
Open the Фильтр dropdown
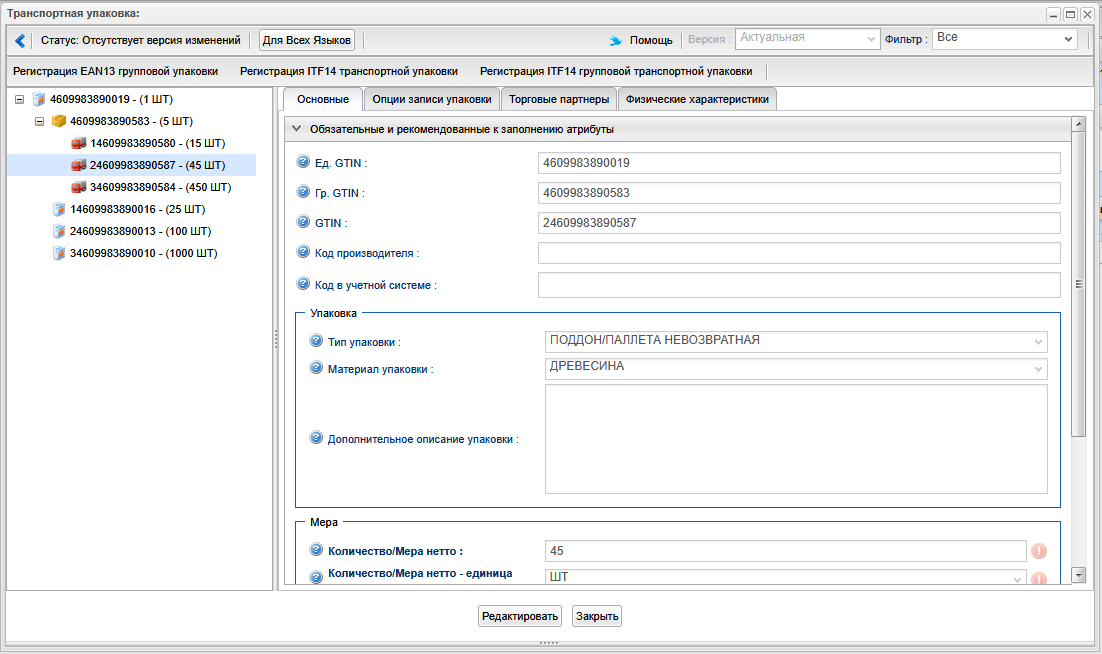point(1068,39)
